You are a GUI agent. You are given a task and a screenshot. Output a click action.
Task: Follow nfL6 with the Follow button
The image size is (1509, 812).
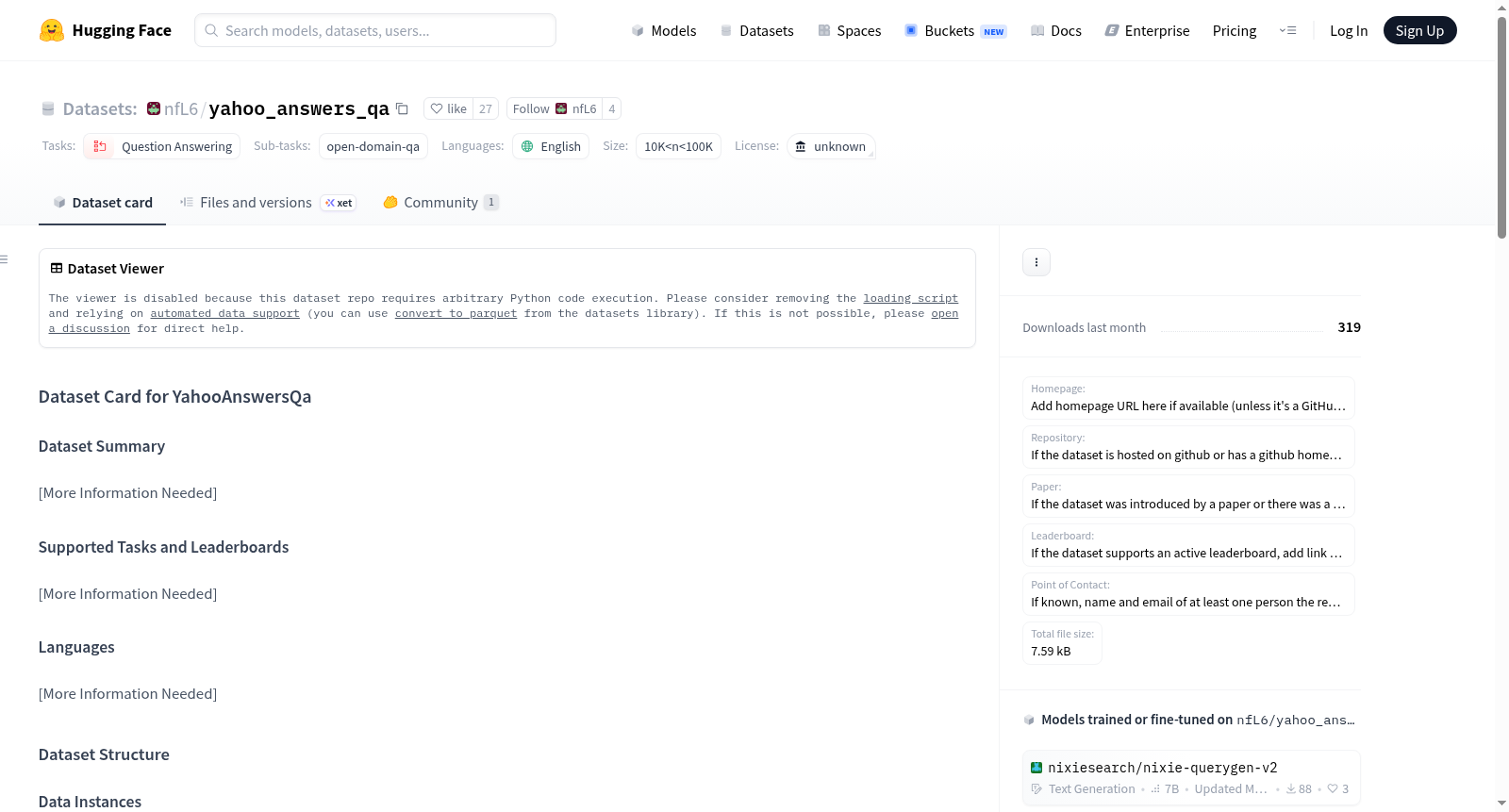[x=555, y=108]
